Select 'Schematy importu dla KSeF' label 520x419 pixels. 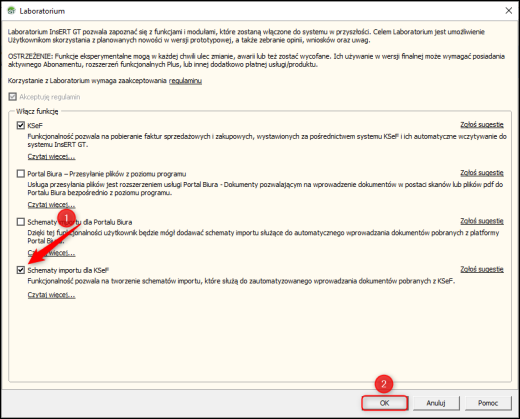tap(68, 270)
